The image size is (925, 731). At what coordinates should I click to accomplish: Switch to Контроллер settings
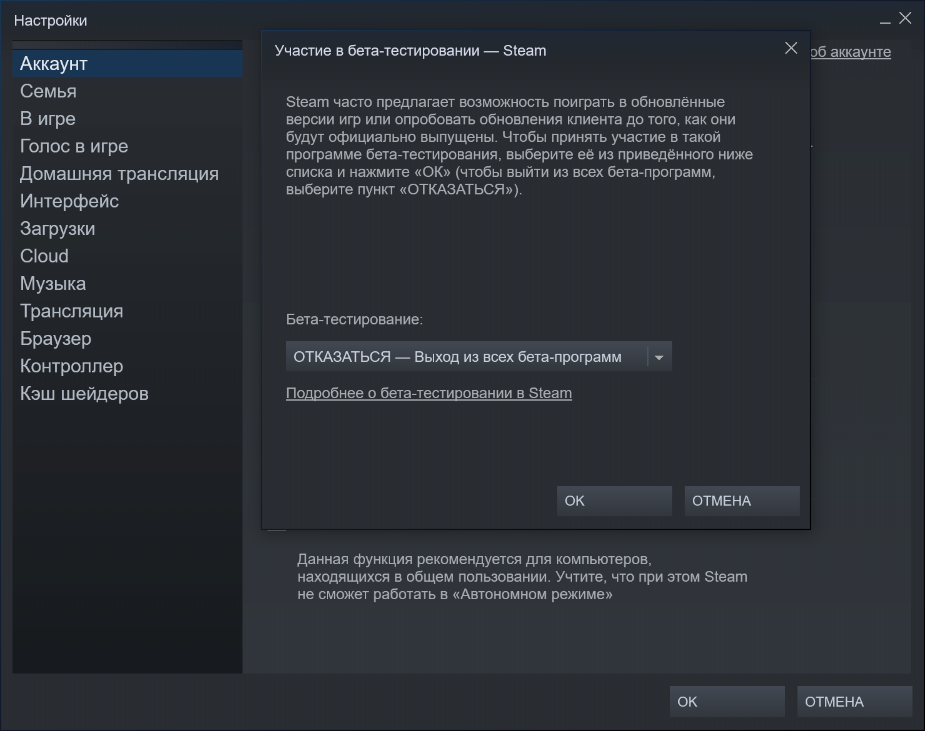pyautogui.click(x=127, y=366)
